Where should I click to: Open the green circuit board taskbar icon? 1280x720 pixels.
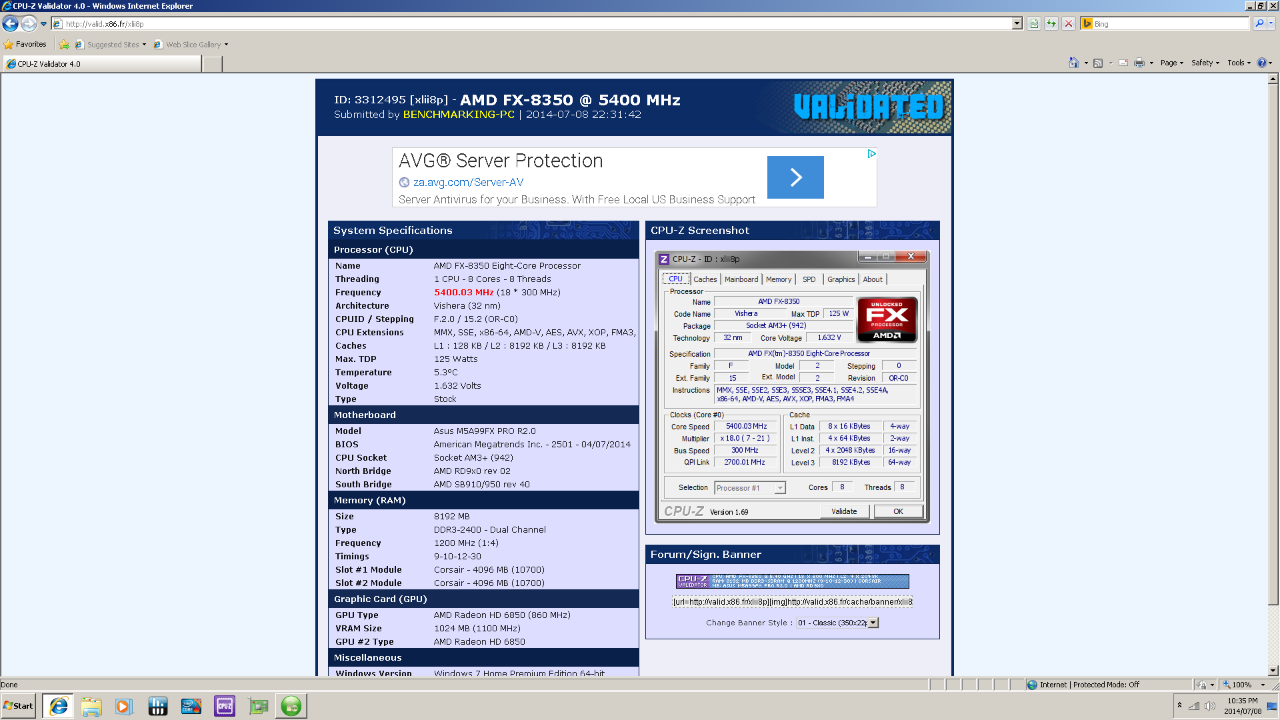coord(258,706)
